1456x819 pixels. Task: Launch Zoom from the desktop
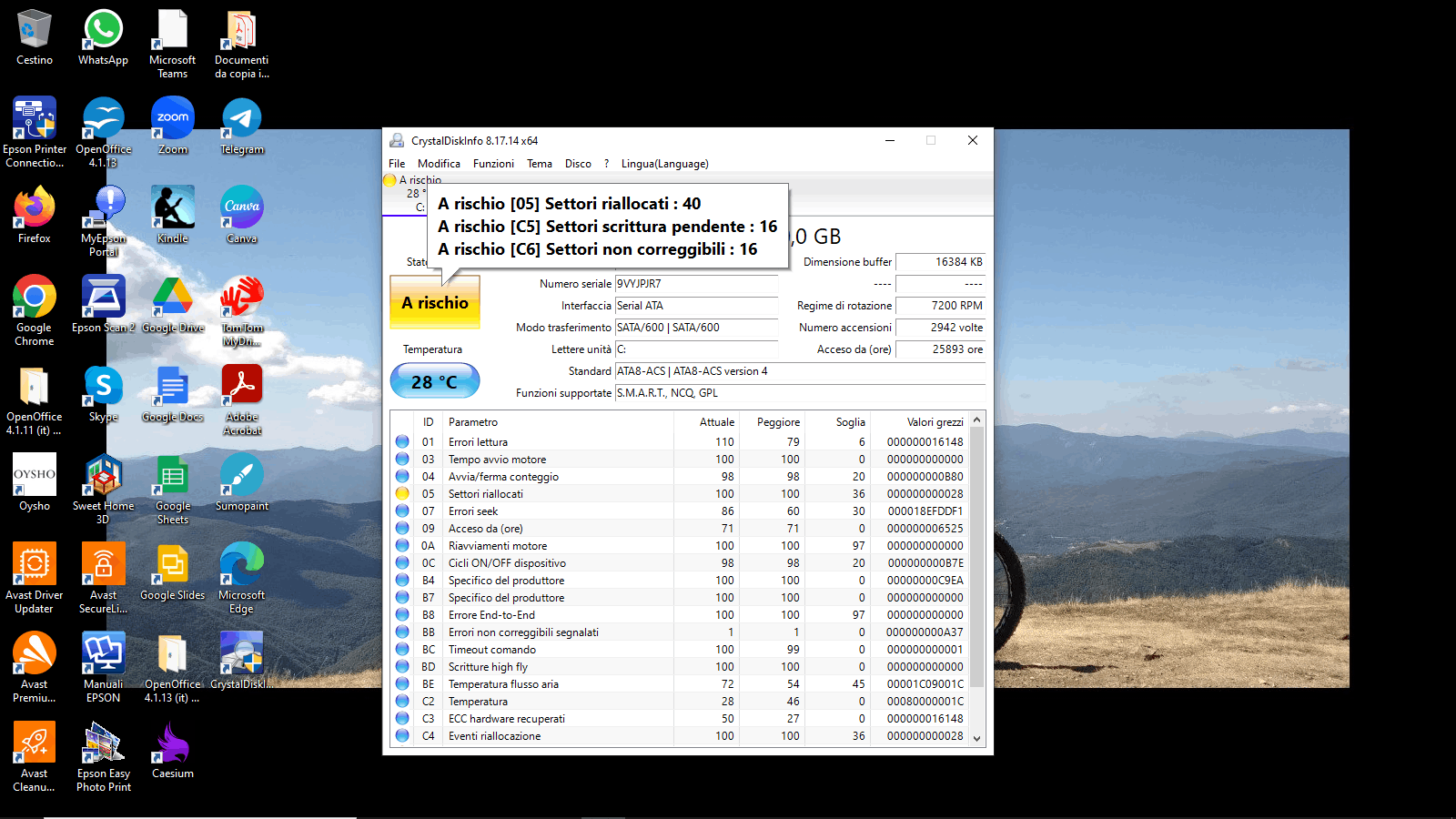(172, 126)
